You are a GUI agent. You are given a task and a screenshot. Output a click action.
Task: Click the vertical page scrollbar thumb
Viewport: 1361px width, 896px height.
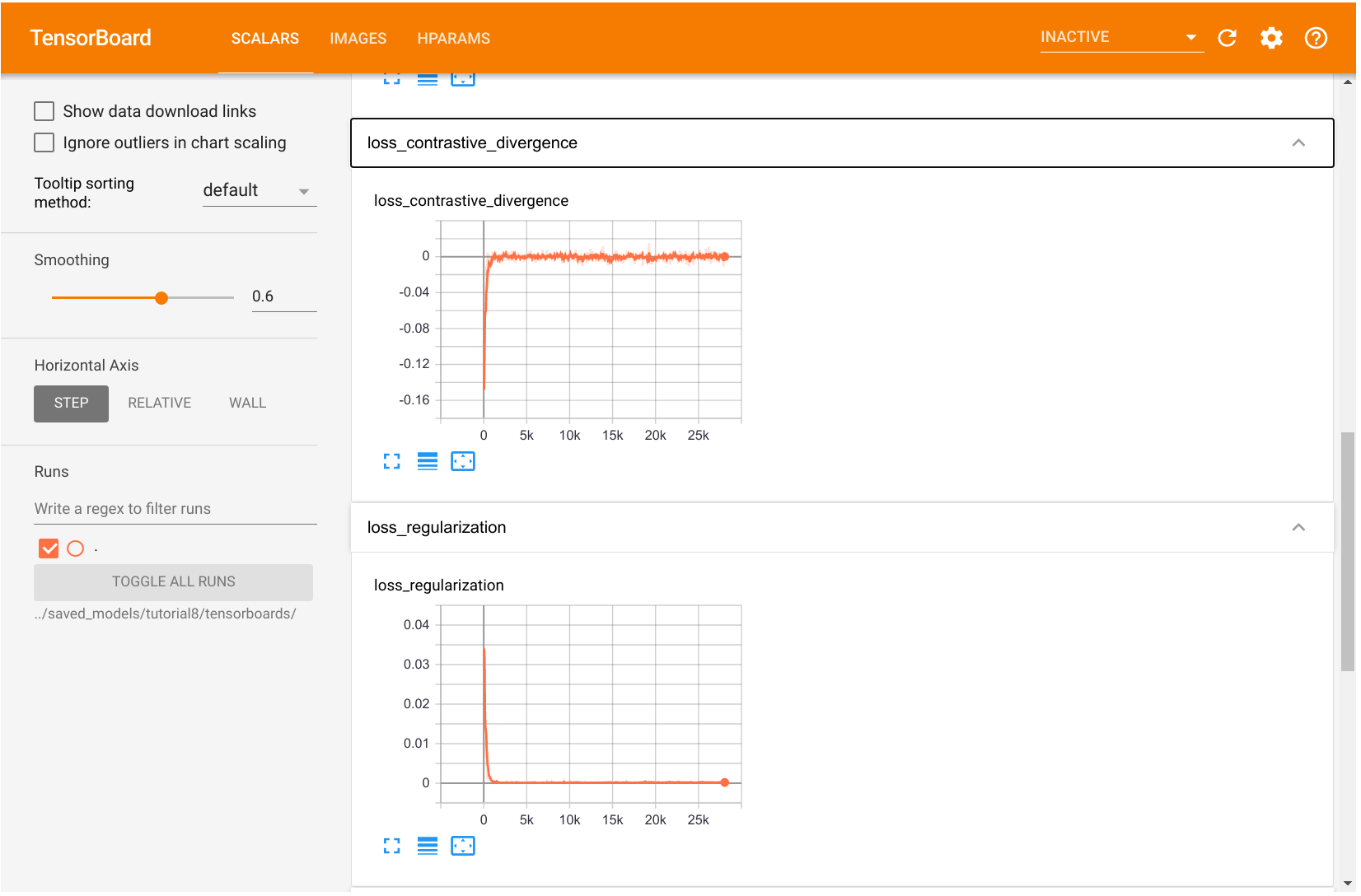tap(1348, 551)
